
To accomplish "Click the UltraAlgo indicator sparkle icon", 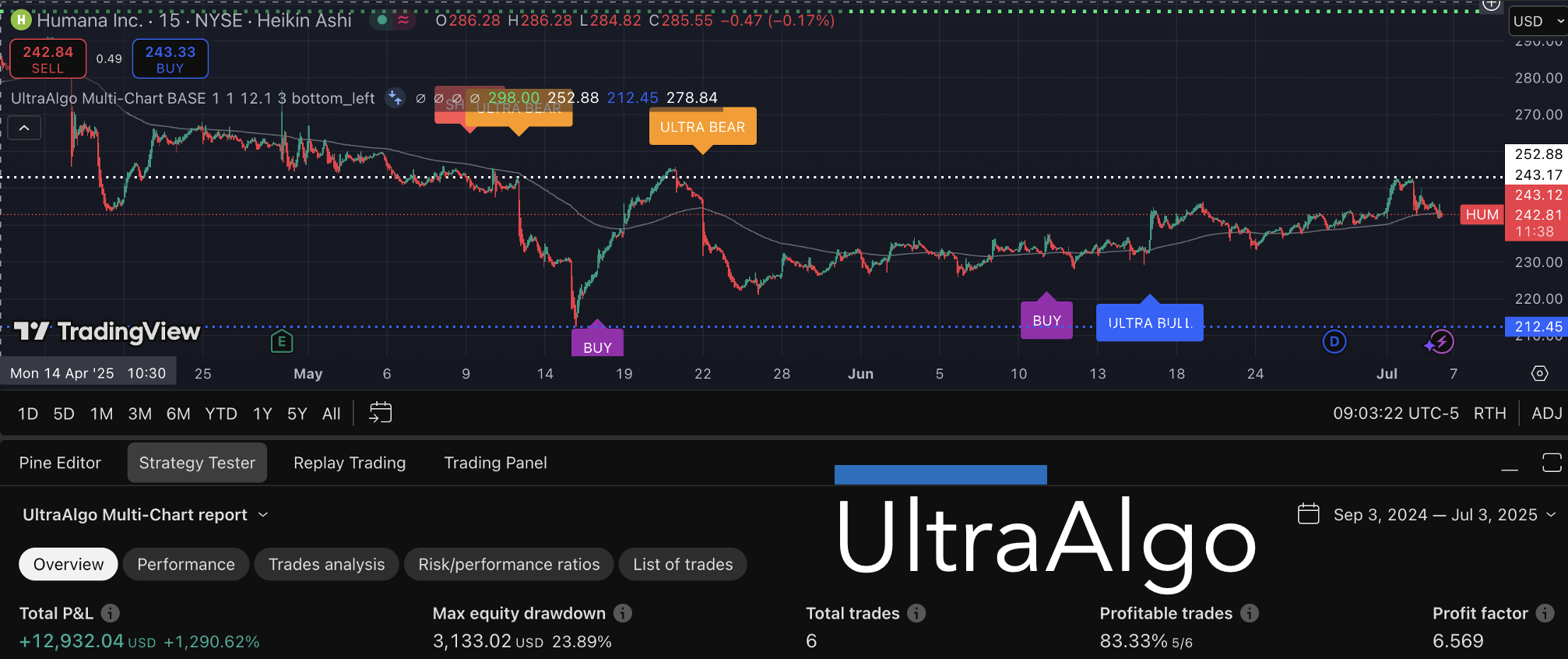I will pyautogui.click(x=396, y=98).
